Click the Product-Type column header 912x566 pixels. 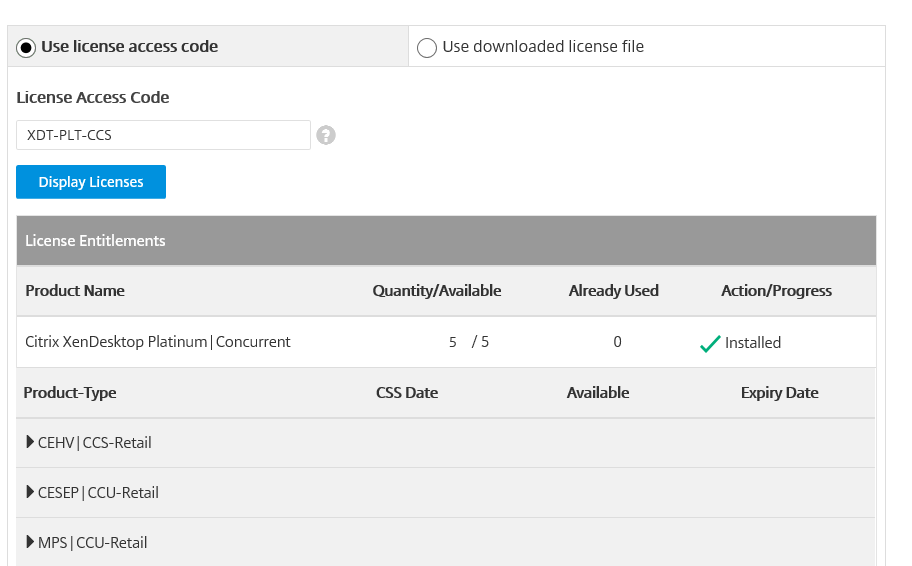click(x=70, y=393)
